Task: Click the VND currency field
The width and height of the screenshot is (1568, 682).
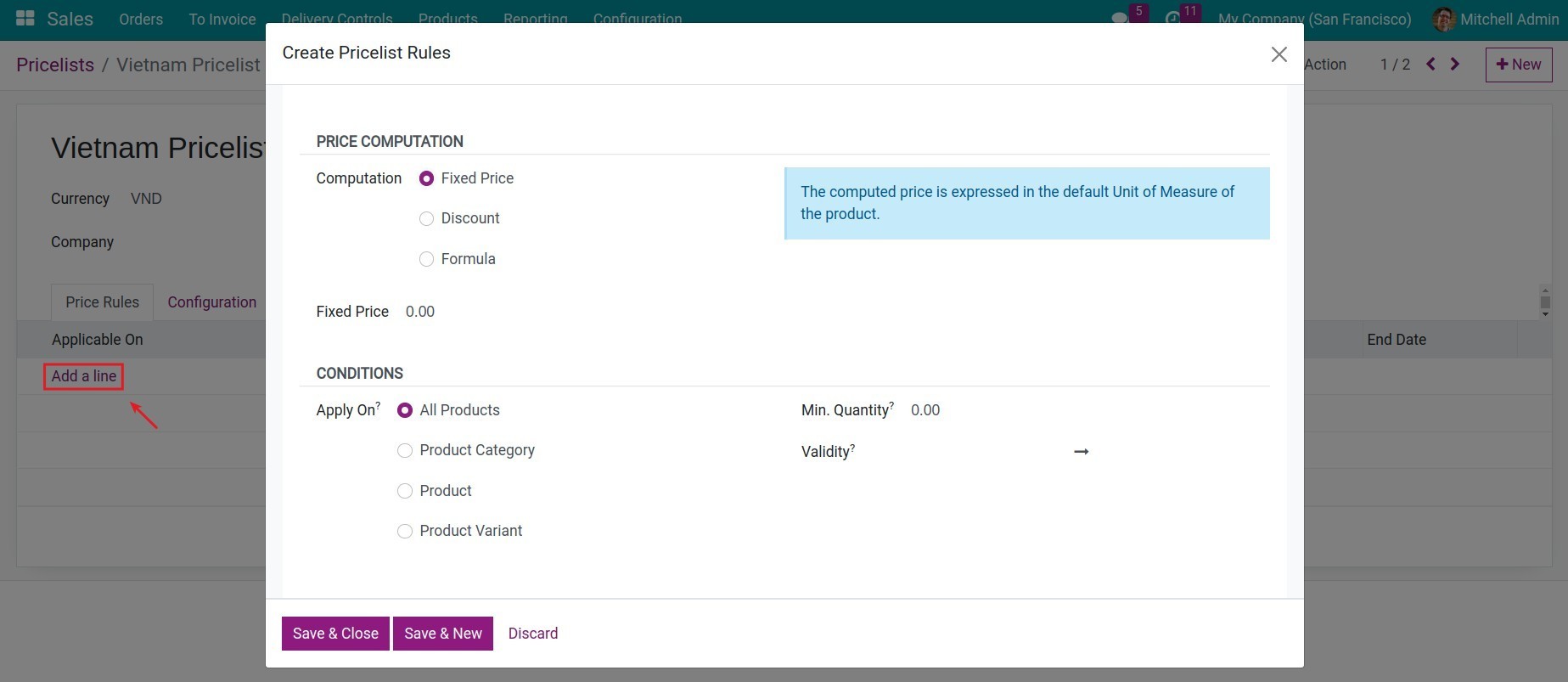Action: [146, 199]
